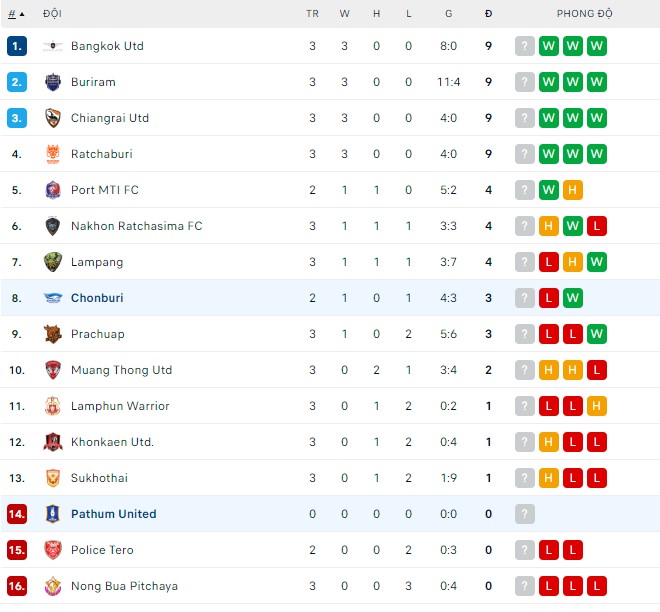Click the gray question badge for Pathum United

[x=525, y=514]
